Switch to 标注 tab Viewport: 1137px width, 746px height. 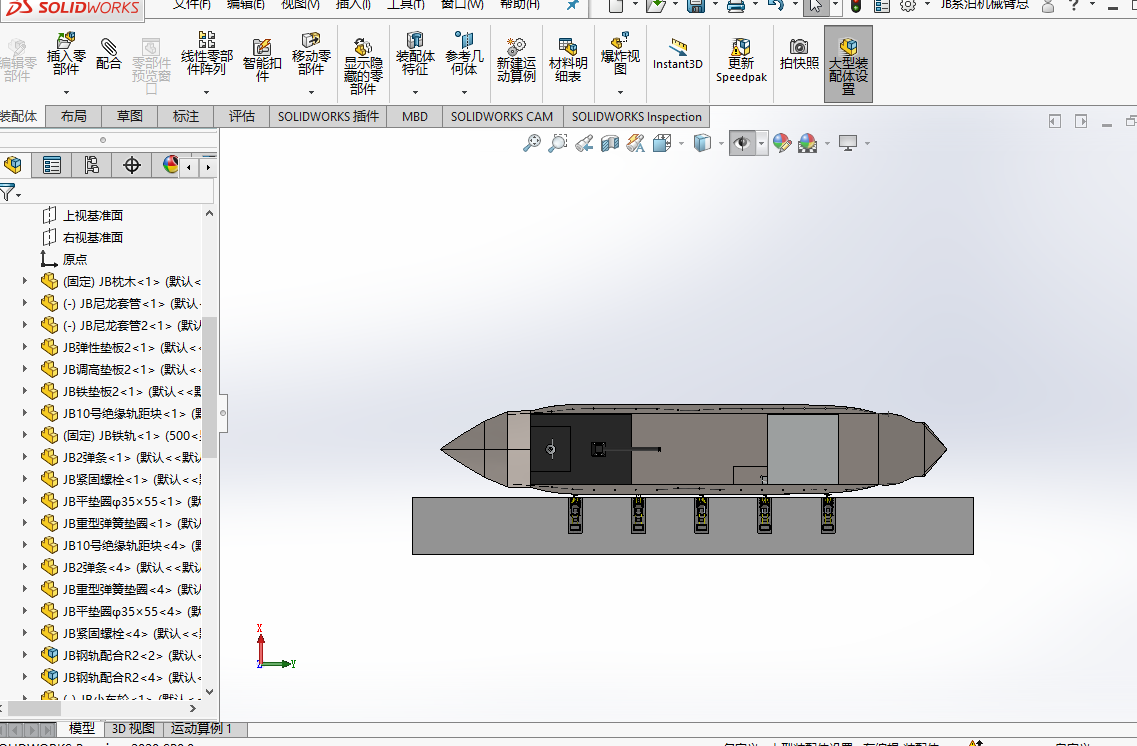pyautogui.click(x=186, y=116)
